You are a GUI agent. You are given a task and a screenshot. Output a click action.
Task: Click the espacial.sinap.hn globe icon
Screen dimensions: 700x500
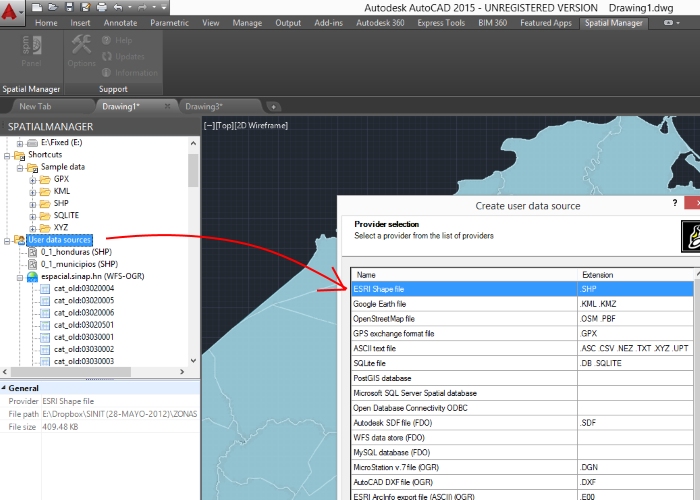click(x=32, y=277)
